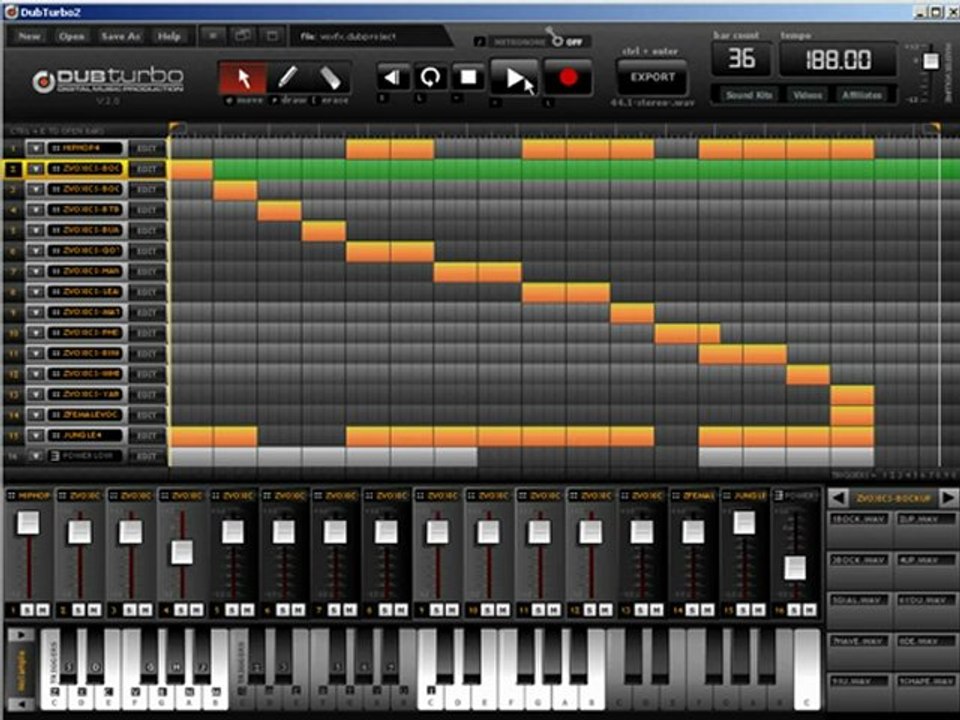The image size is (960, 720).
Task: Click the bar count field showing 36
Action: coord(741,59)
